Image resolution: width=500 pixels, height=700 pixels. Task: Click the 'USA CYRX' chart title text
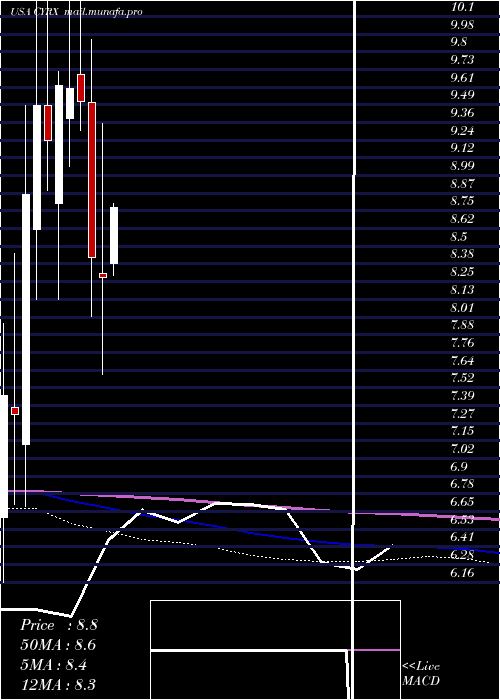click(x=35, y=12)
